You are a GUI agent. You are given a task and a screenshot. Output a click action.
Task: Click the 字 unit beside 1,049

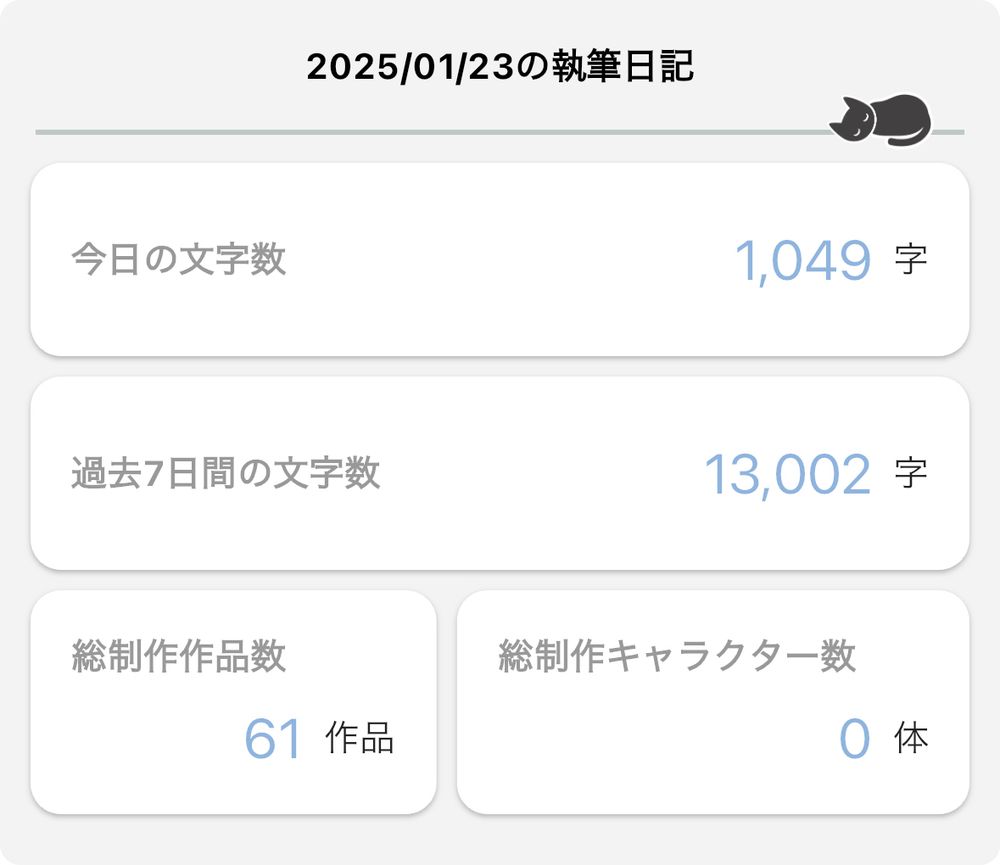pos(911,260)
